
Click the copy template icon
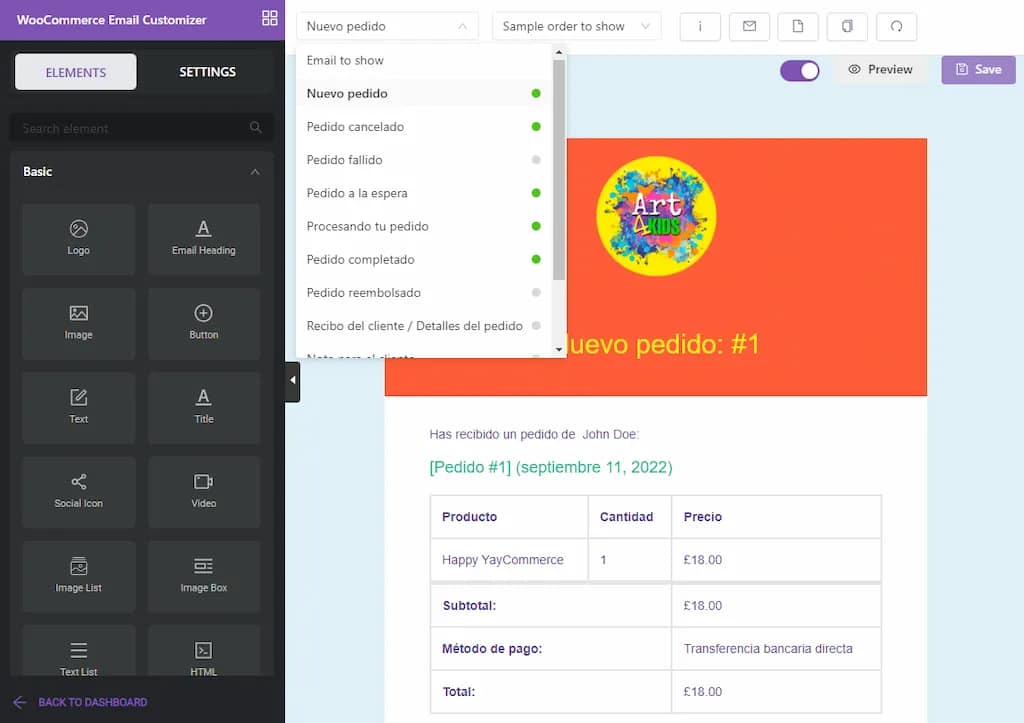pos(847,27)
